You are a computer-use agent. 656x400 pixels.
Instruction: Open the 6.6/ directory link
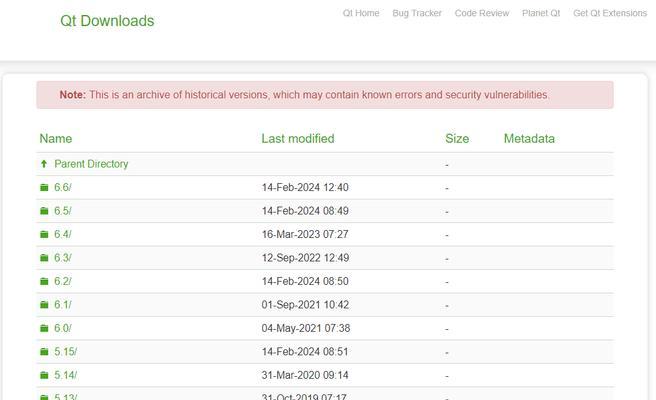pyautogui.click(x=63, y=187)
